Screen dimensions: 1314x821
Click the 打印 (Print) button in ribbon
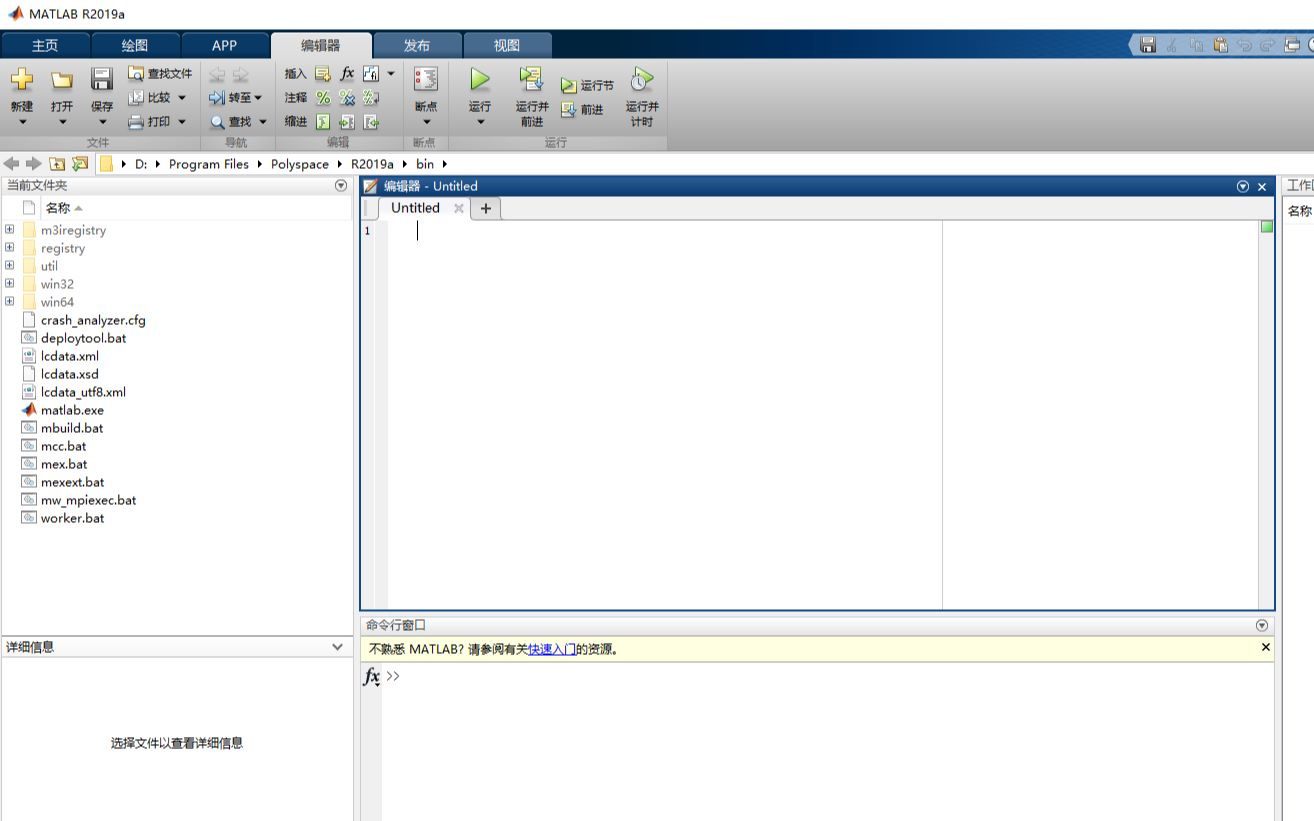(x=157, y=121)
